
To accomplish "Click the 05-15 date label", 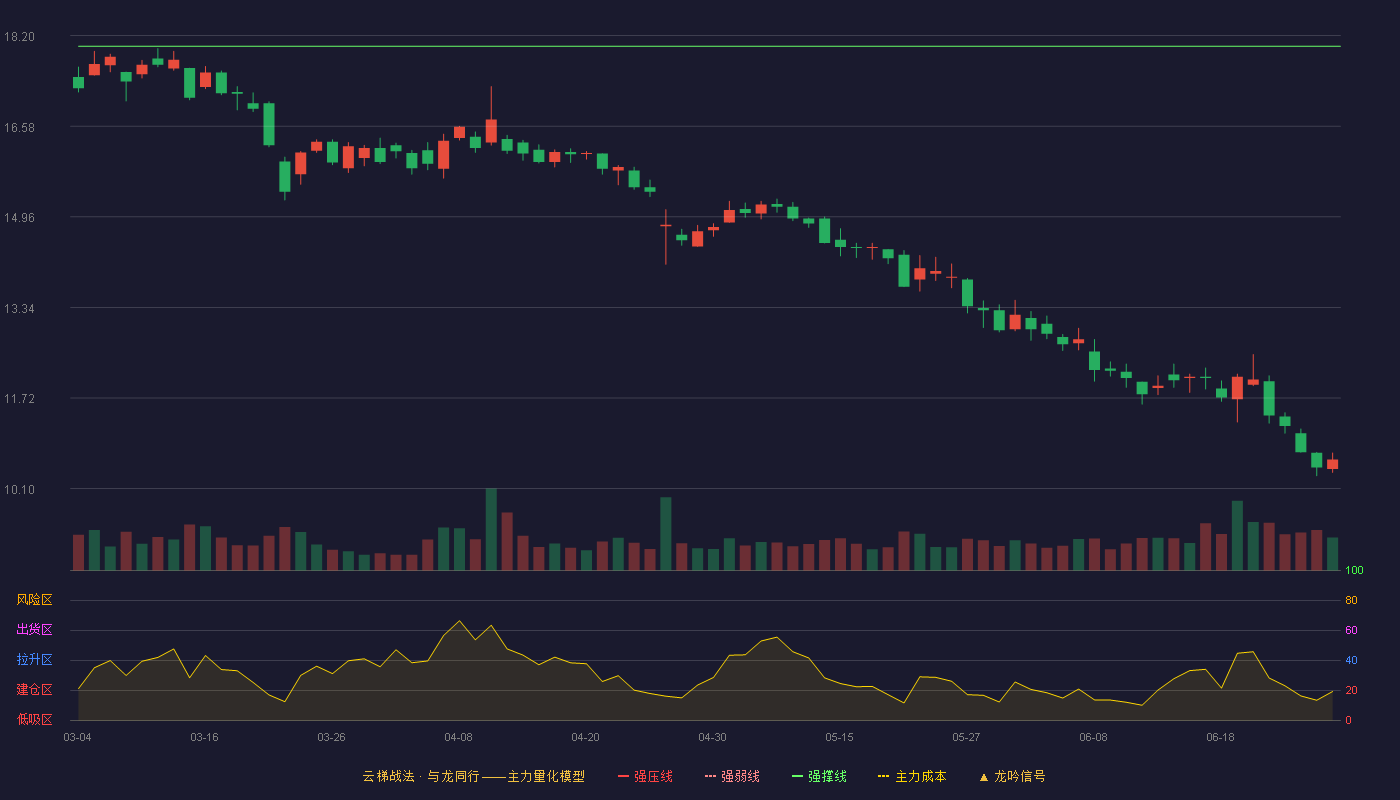I will [839, 737].
